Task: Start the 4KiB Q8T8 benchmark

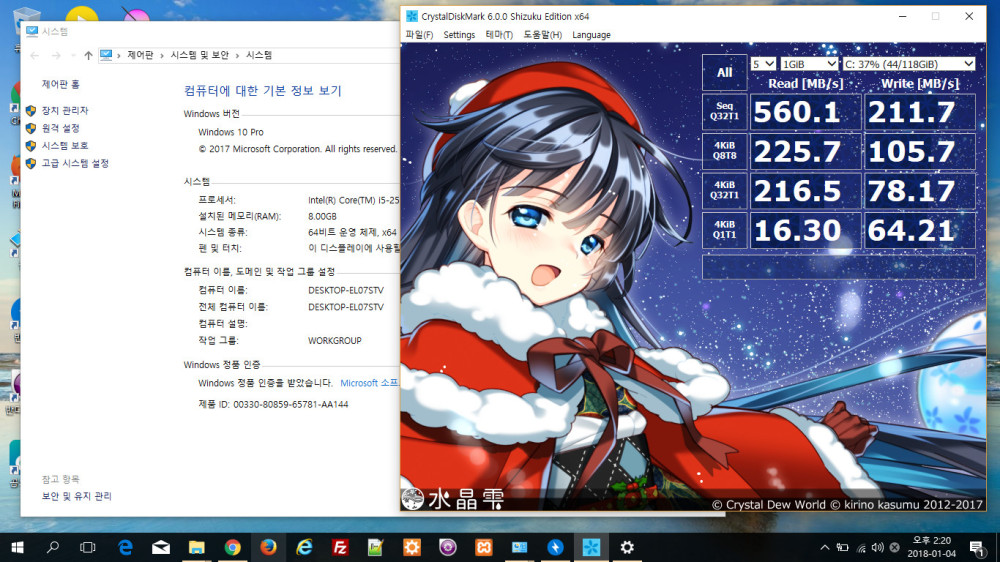Action: tap(724, 151)
